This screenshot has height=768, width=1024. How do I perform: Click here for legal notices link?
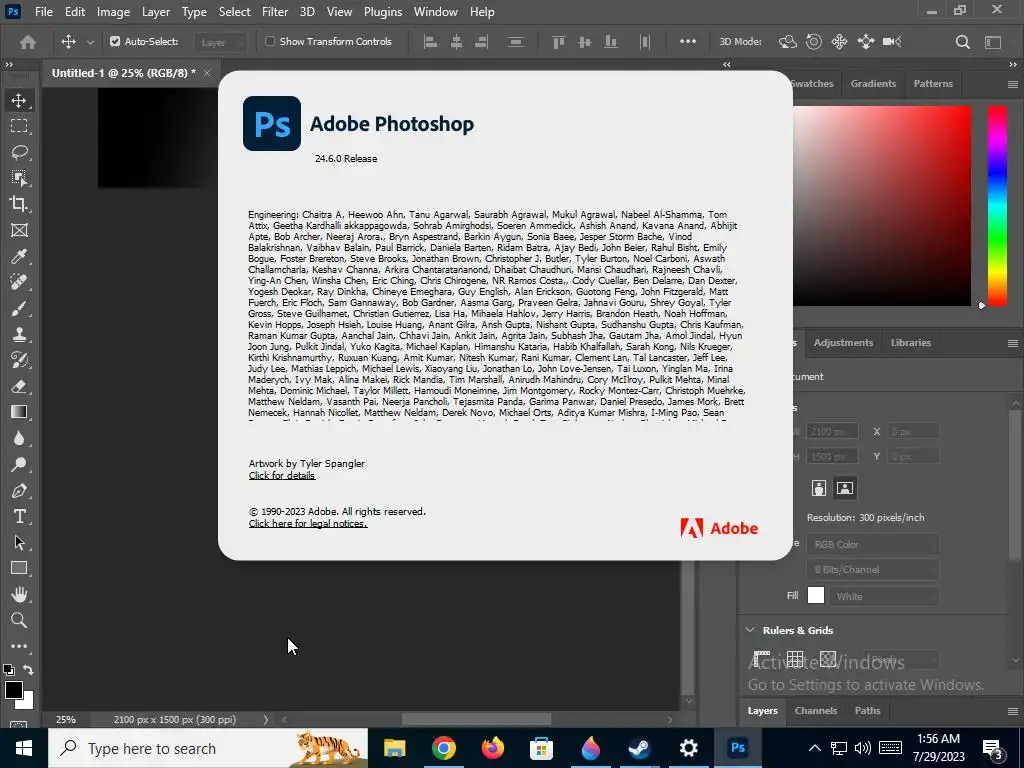pos(308,524)
